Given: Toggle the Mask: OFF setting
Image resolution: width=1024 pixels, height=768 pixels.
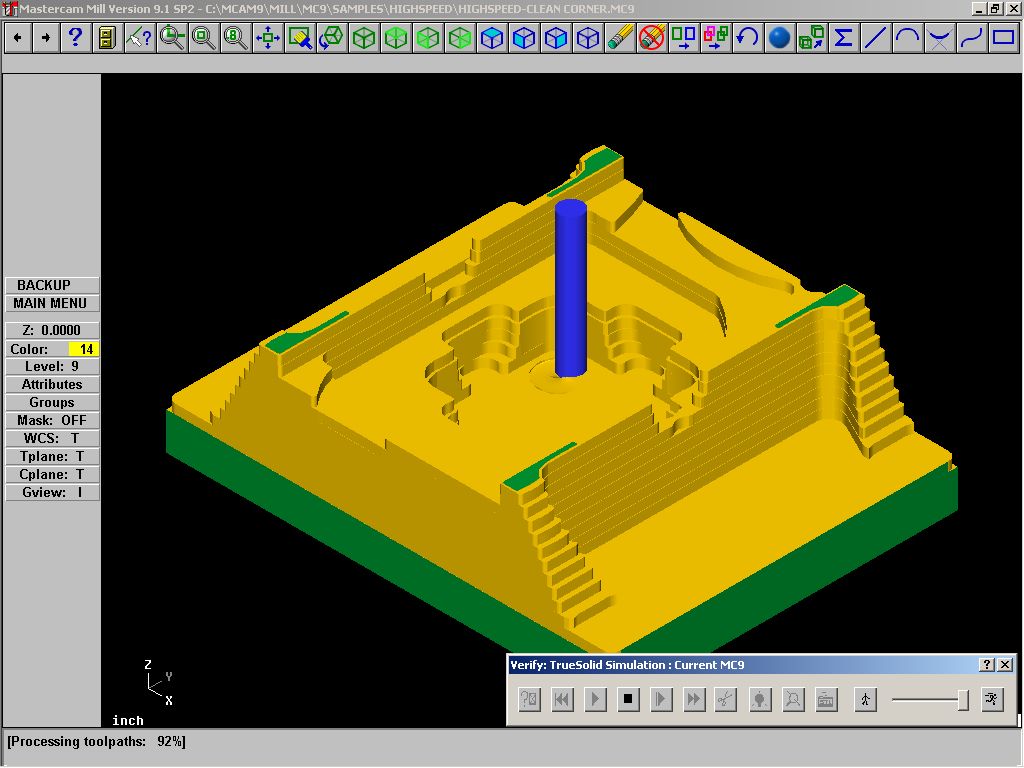Looking at the screenshot, I should [x=52, y=421].
